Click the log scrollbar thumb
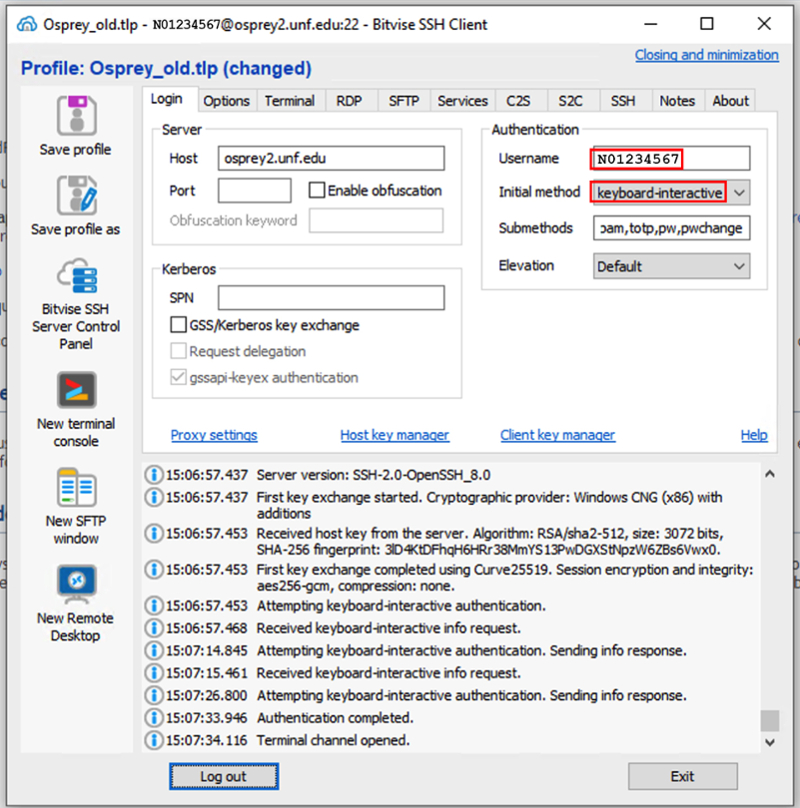Viewport: 800px width, 808px height. click(770, 720)
